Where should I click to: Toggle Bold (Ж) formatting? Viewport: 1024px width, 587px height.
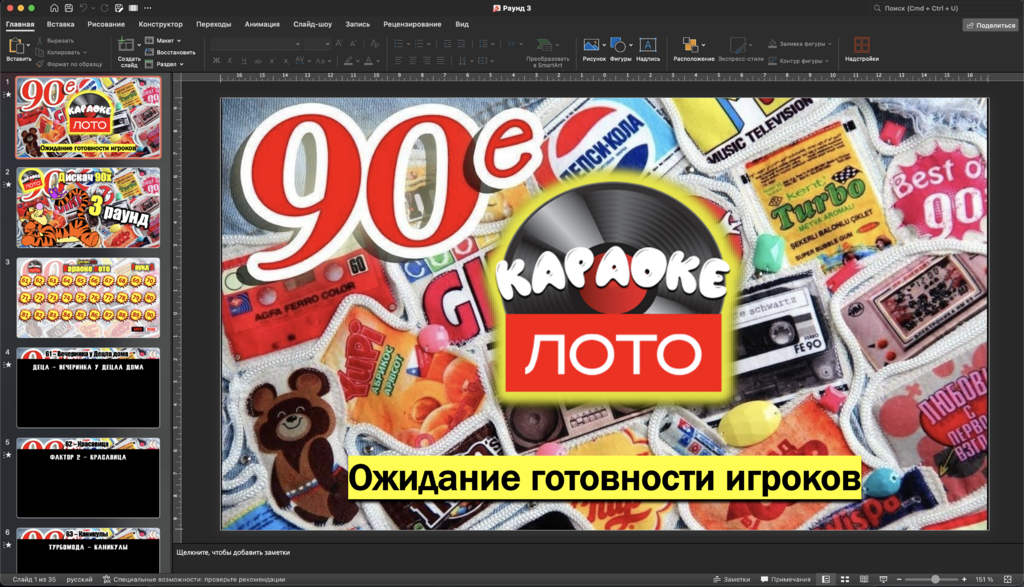(x=216, y=61)
